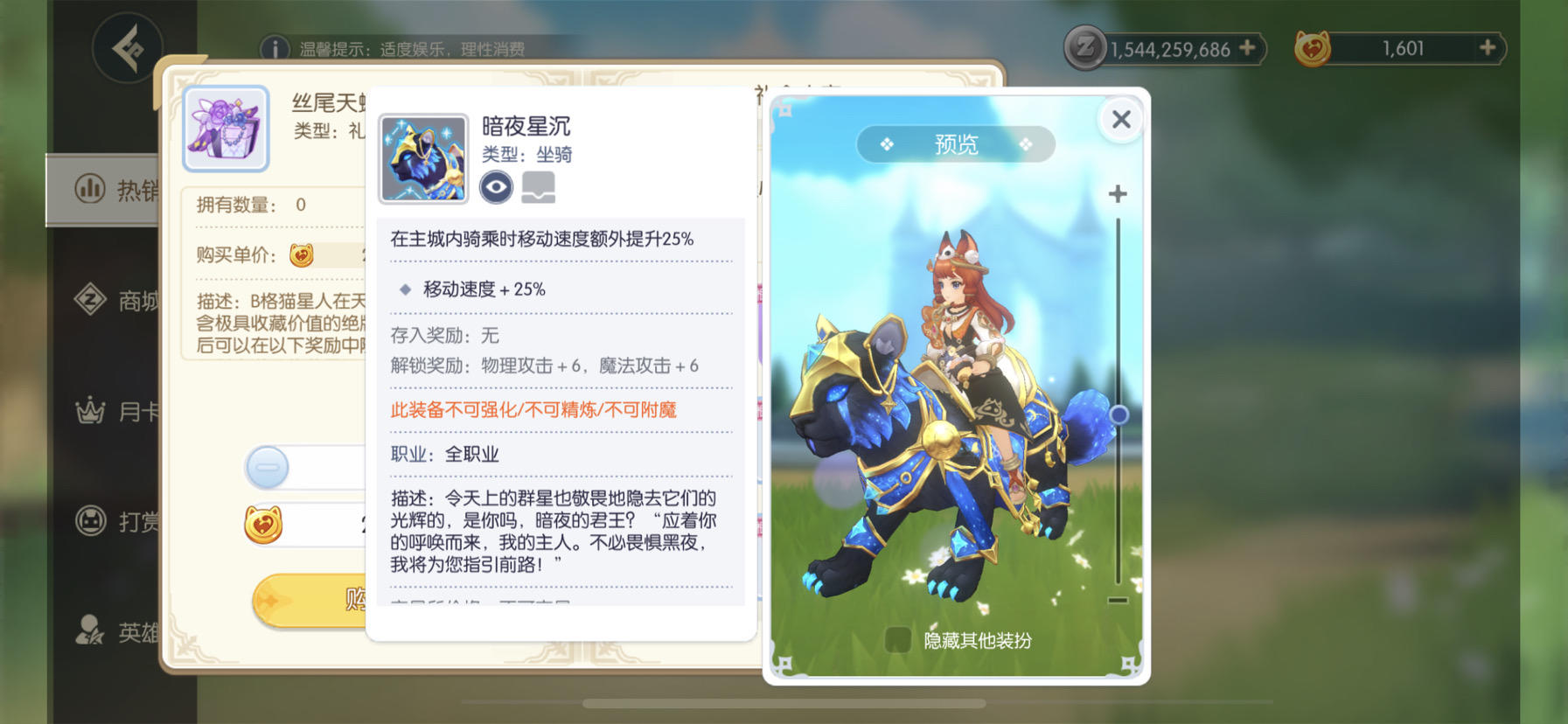The width and height of the screenshot is (1568, 724).
Task: Open the info tip icon
Action: pos(275,49)
